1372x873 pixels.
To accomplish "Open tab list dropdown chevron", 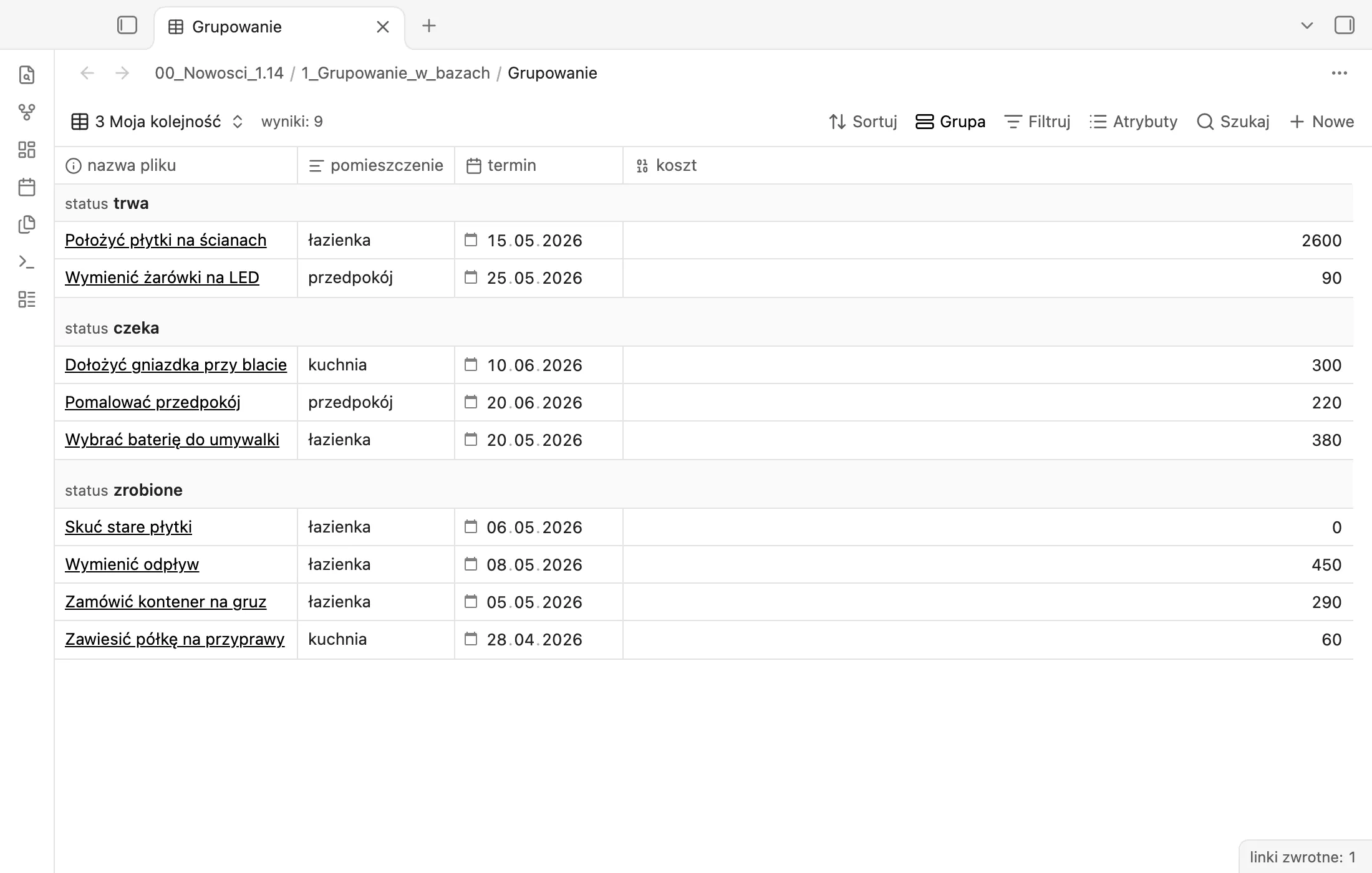I will tap(1307, 26).
